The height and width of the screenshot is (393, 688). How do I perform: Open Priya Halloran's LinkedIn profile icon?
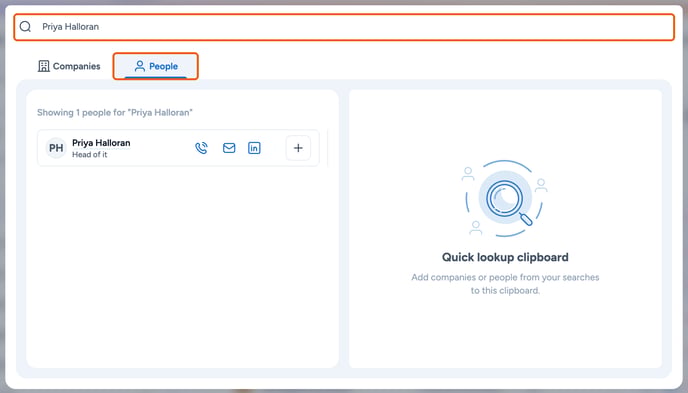point(254,148)
